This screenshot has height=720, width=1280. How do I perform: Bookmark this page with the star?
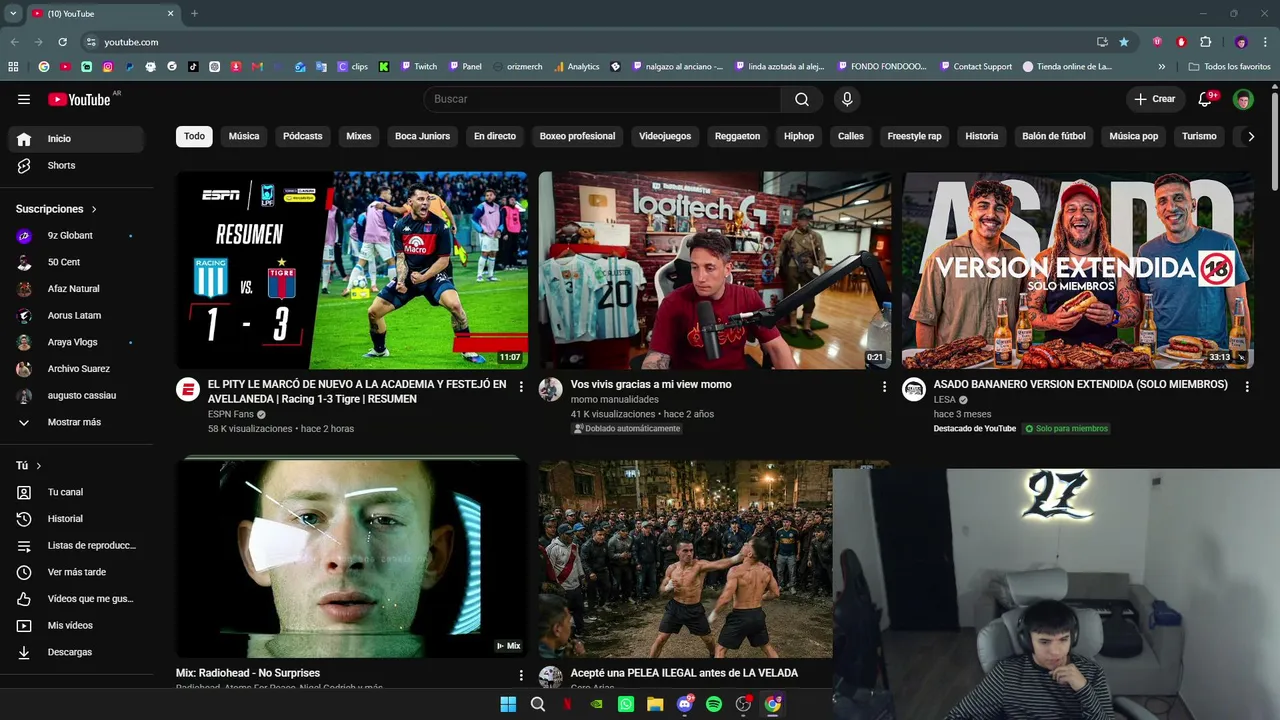[x=1124, y=42]
